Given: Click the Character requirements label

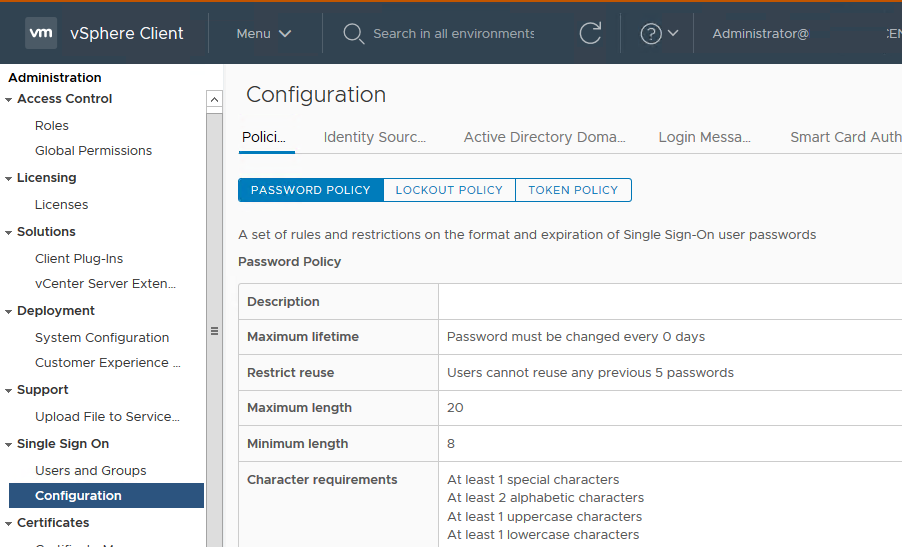Looking at the screenshot, I should point(322,480).
